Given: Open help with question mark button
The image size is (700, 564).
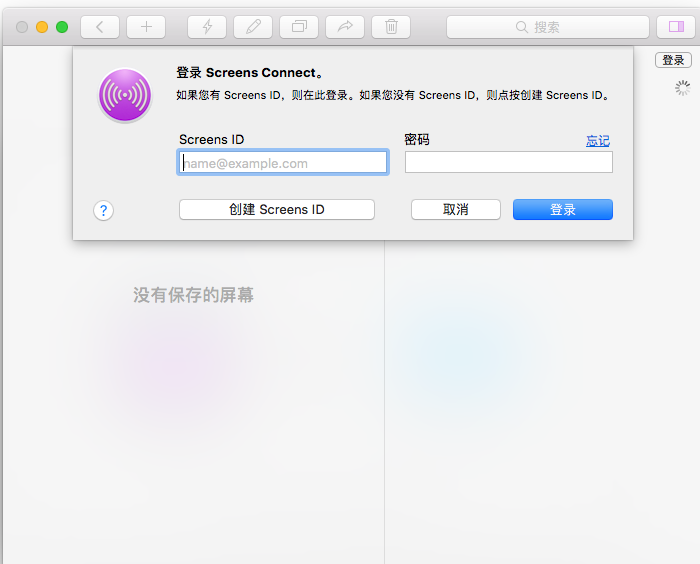Looking at the screenshot, I should click(104, 210).
